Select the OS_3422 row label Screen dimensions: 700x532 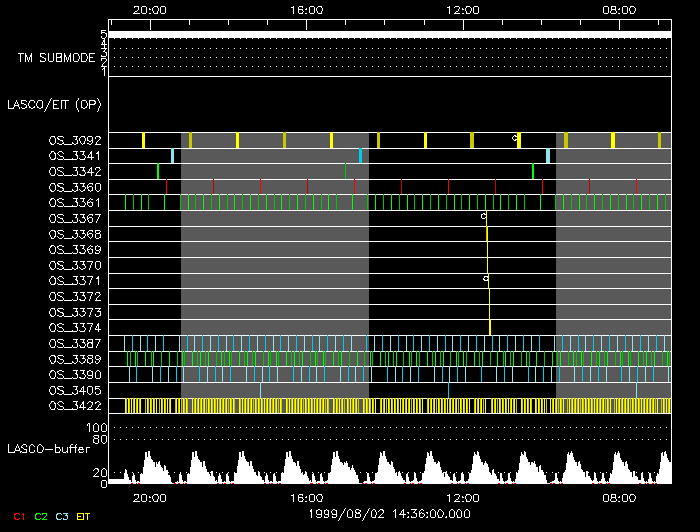coord(75,405)
